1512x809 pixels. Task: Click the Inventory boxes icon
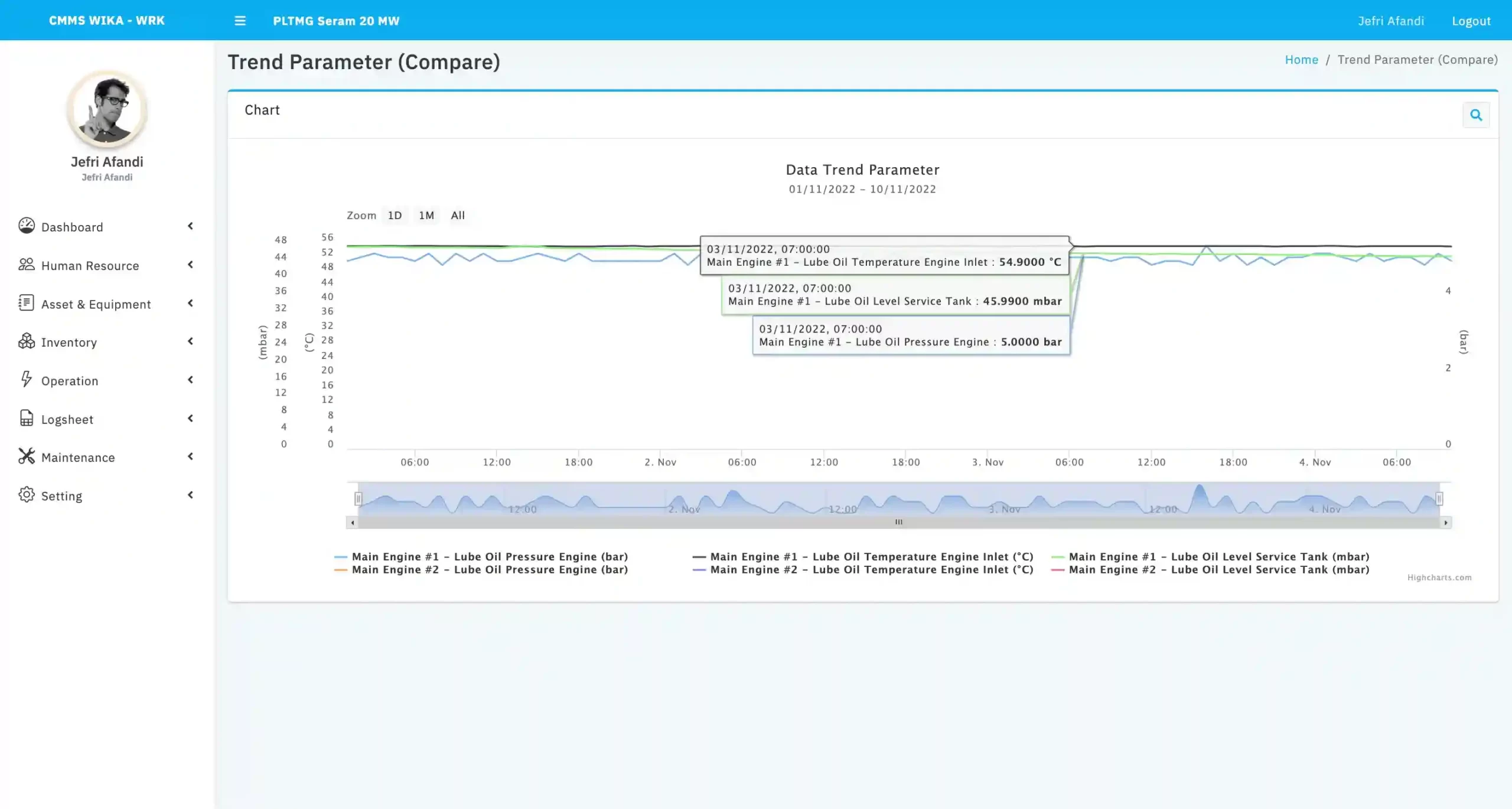[x=27, y=341]
